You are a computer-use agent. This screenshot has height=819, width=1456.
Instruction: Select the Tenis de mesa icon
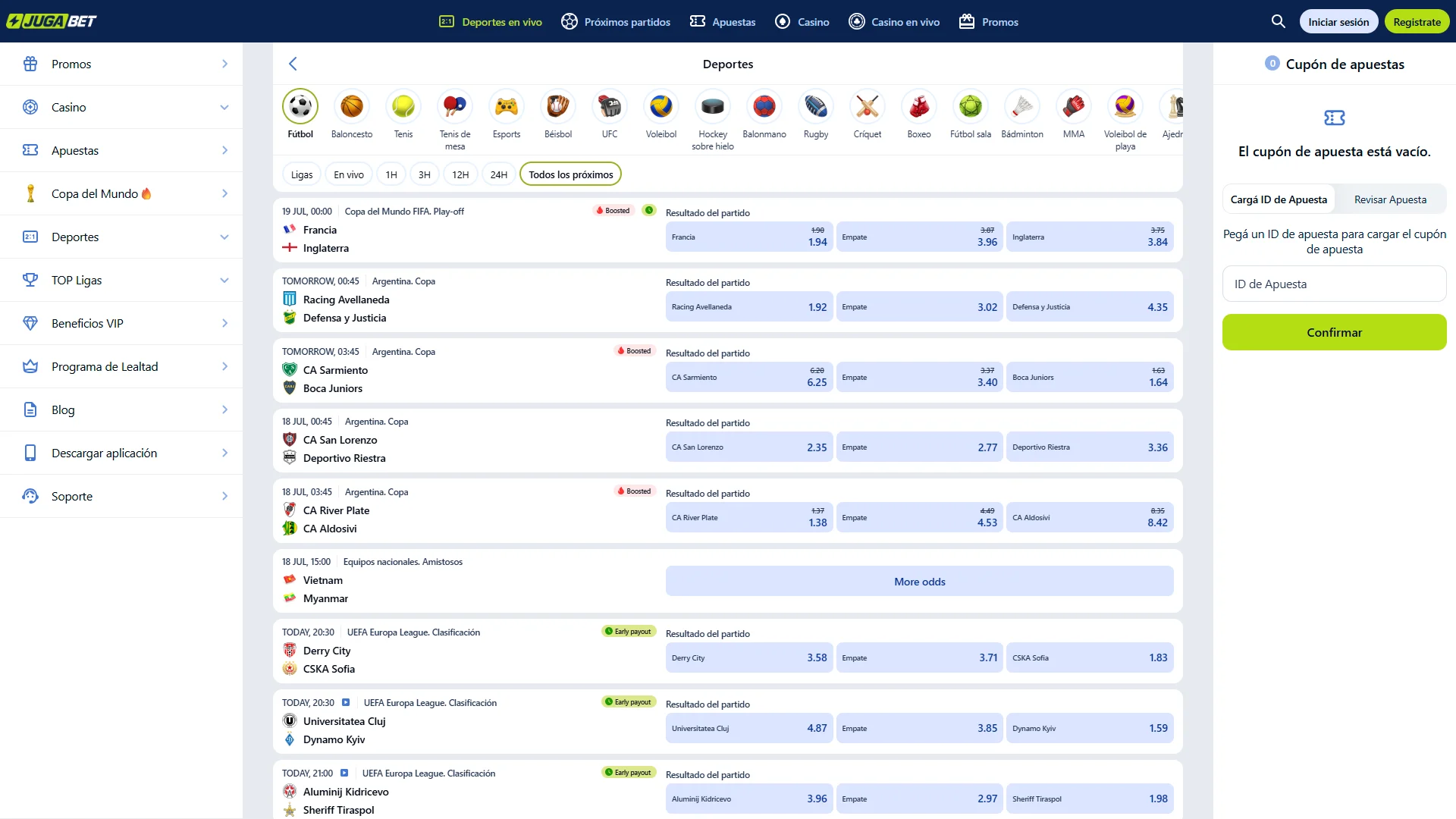point(455,106)
